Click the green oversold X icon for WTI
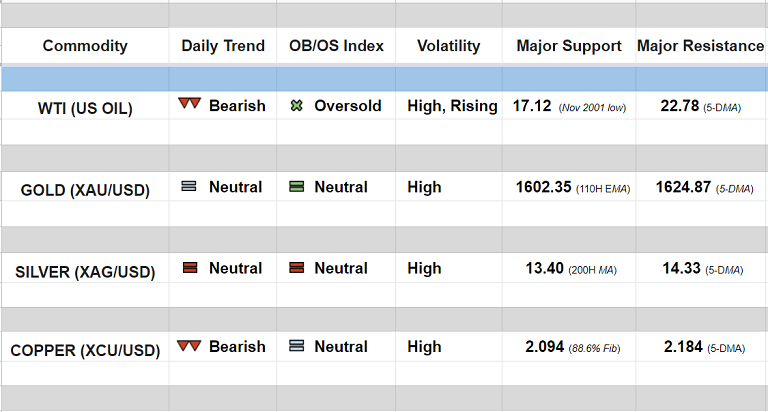The width and height of the screenshot is (768, 412). coord(296,105)
